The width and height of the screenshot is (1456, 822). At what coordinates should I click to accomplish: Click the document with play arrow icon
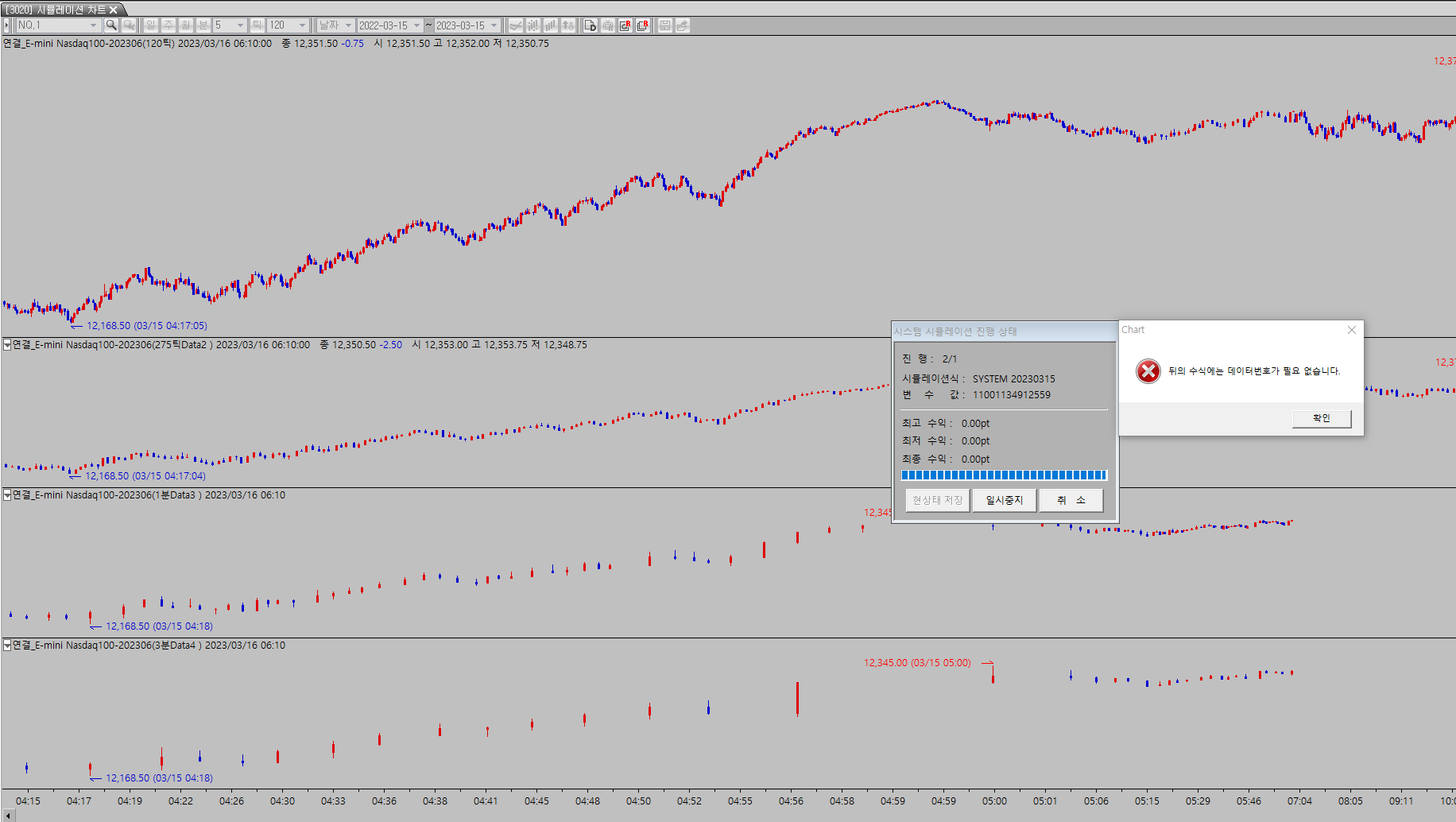click(x=590, y=25)
